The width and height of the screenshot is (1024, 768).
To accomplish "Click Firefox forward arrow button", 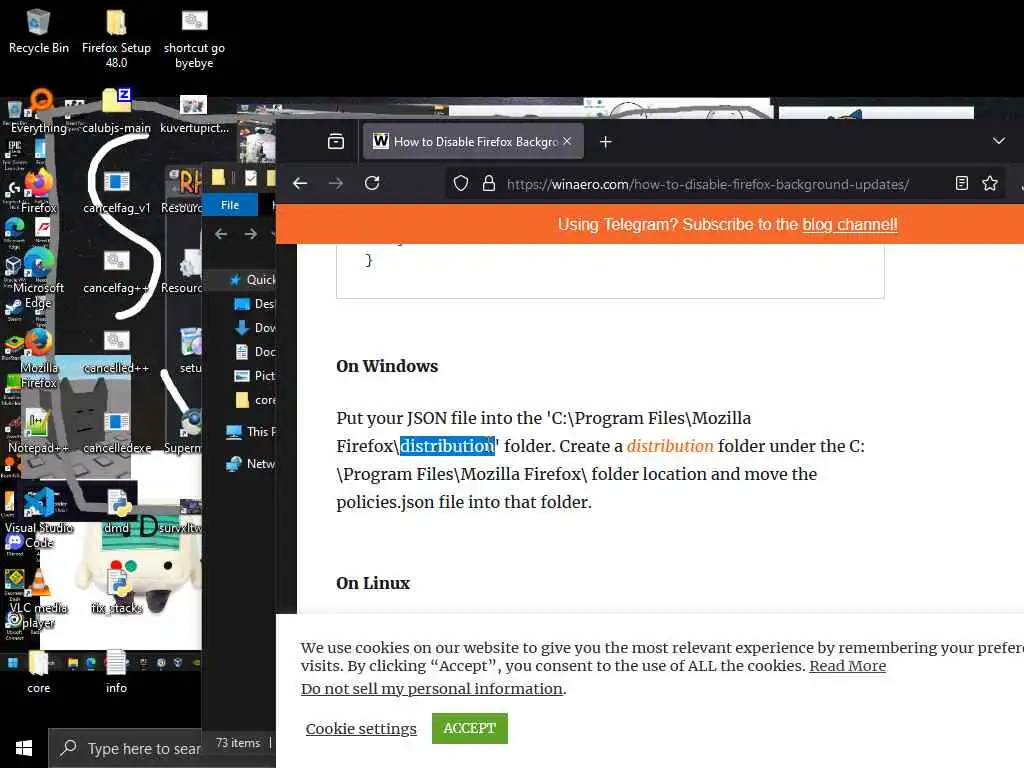I will [x=336, y=184].
